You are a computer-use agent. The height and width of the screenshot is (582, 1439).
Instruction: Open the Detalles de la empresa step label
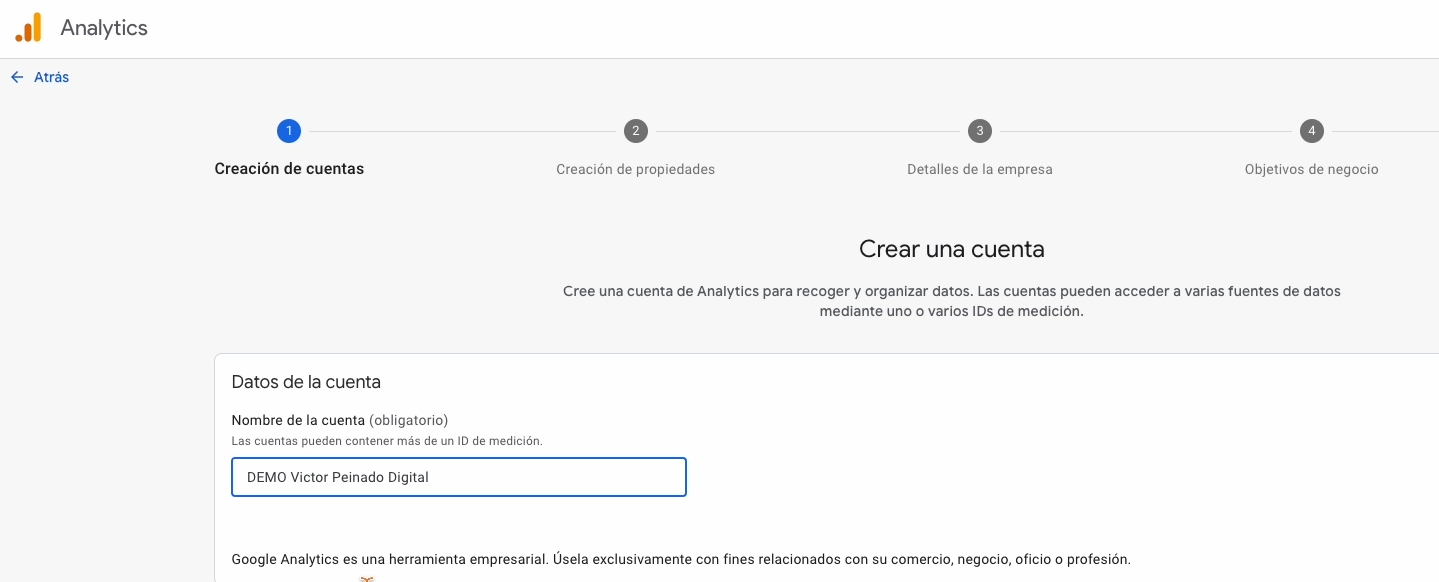pos(980,169)
